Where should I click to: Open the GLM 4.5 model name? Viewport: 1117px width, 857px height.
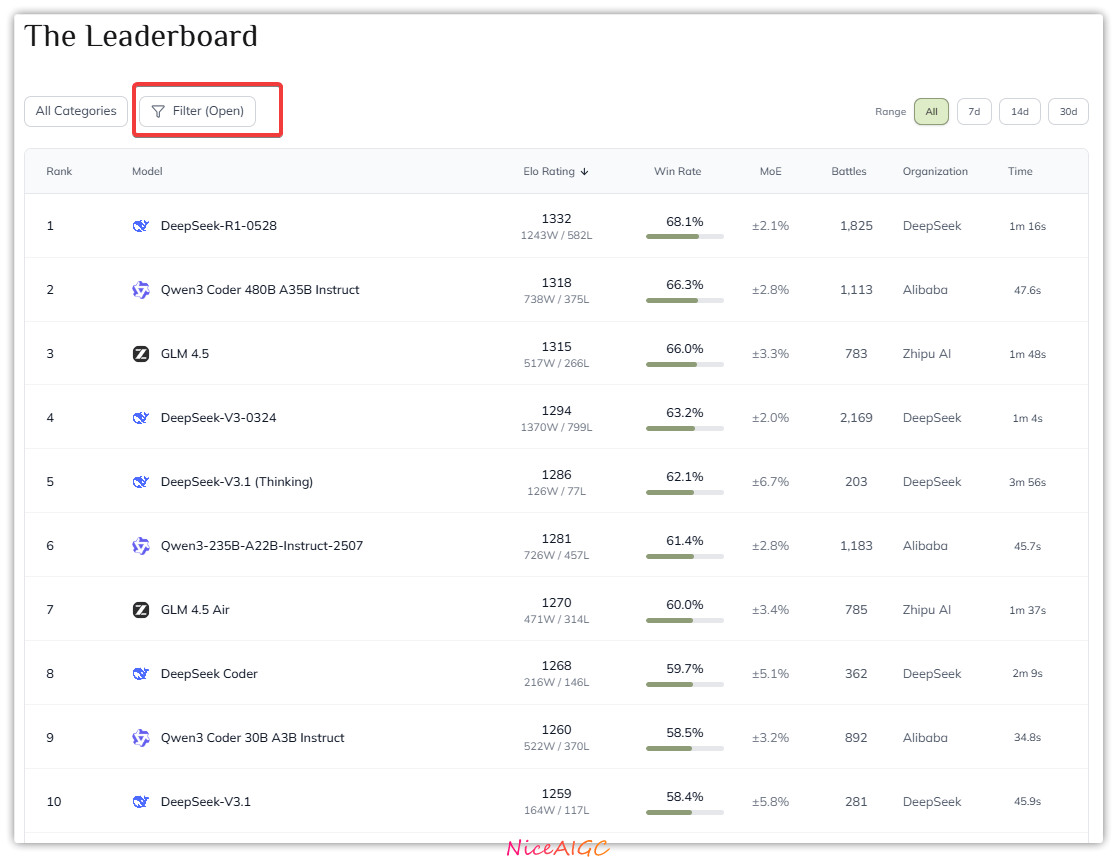click(185, 354)
